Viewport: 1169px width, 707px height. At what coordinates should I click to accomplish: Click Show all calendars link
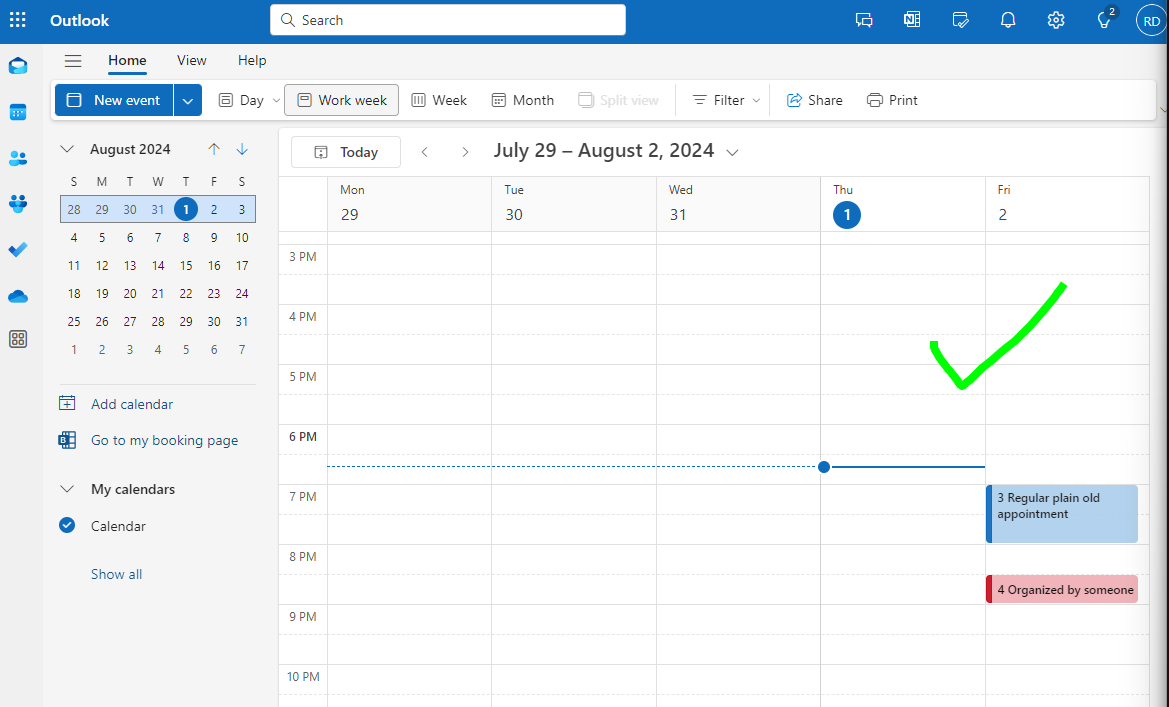pos(116,574)
